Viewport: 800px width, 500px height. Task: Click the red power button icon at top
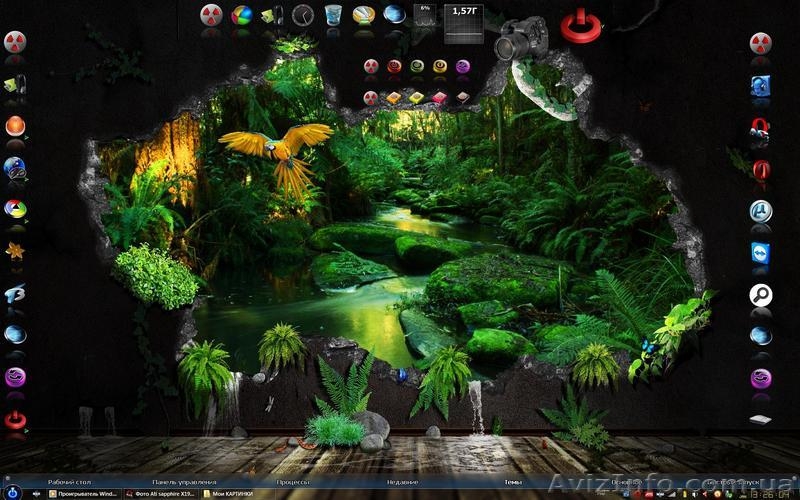point(581,24)
